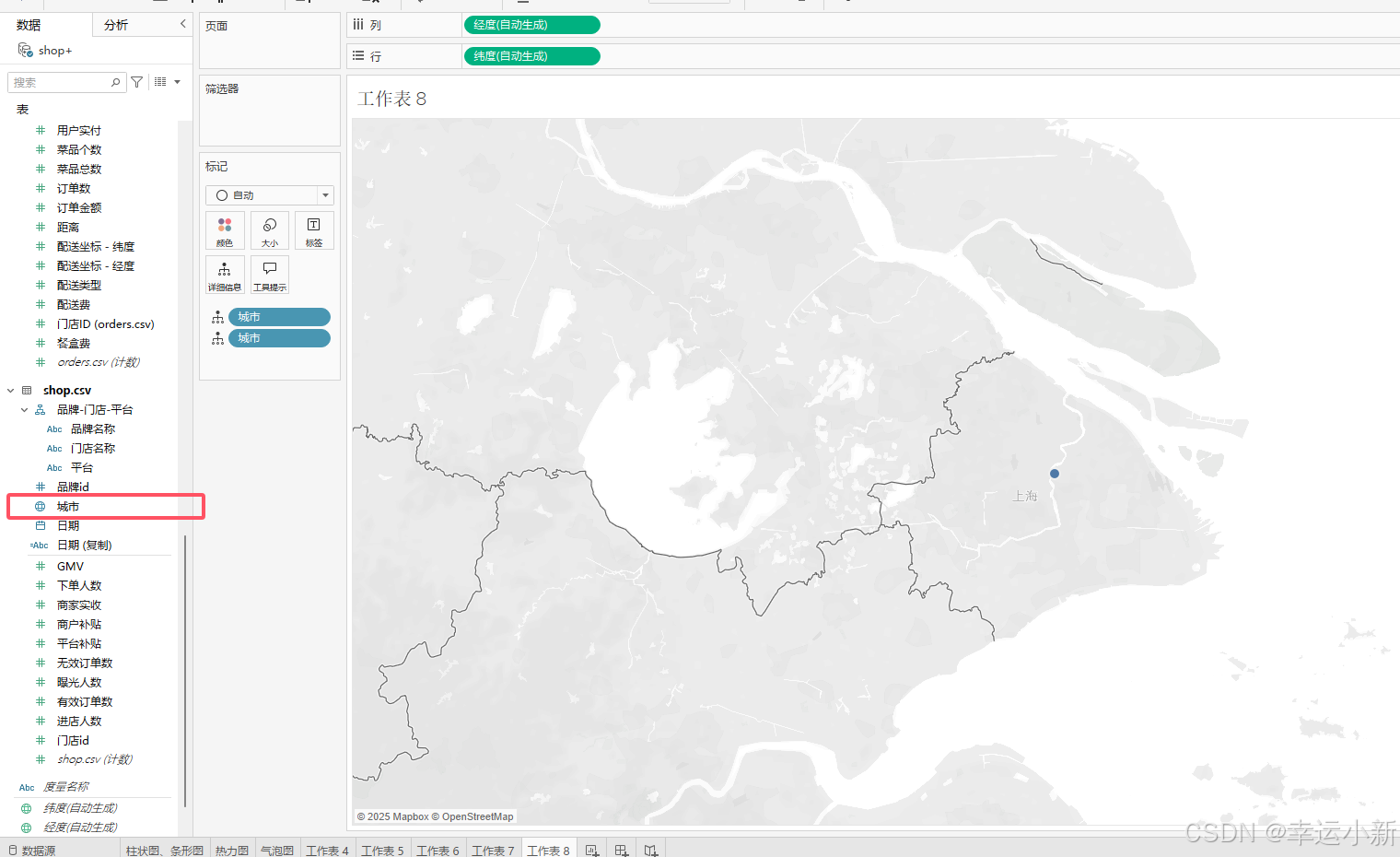Click the new worksheet icon
Viewport: 1400px width, 857px height.
(592, 850)
